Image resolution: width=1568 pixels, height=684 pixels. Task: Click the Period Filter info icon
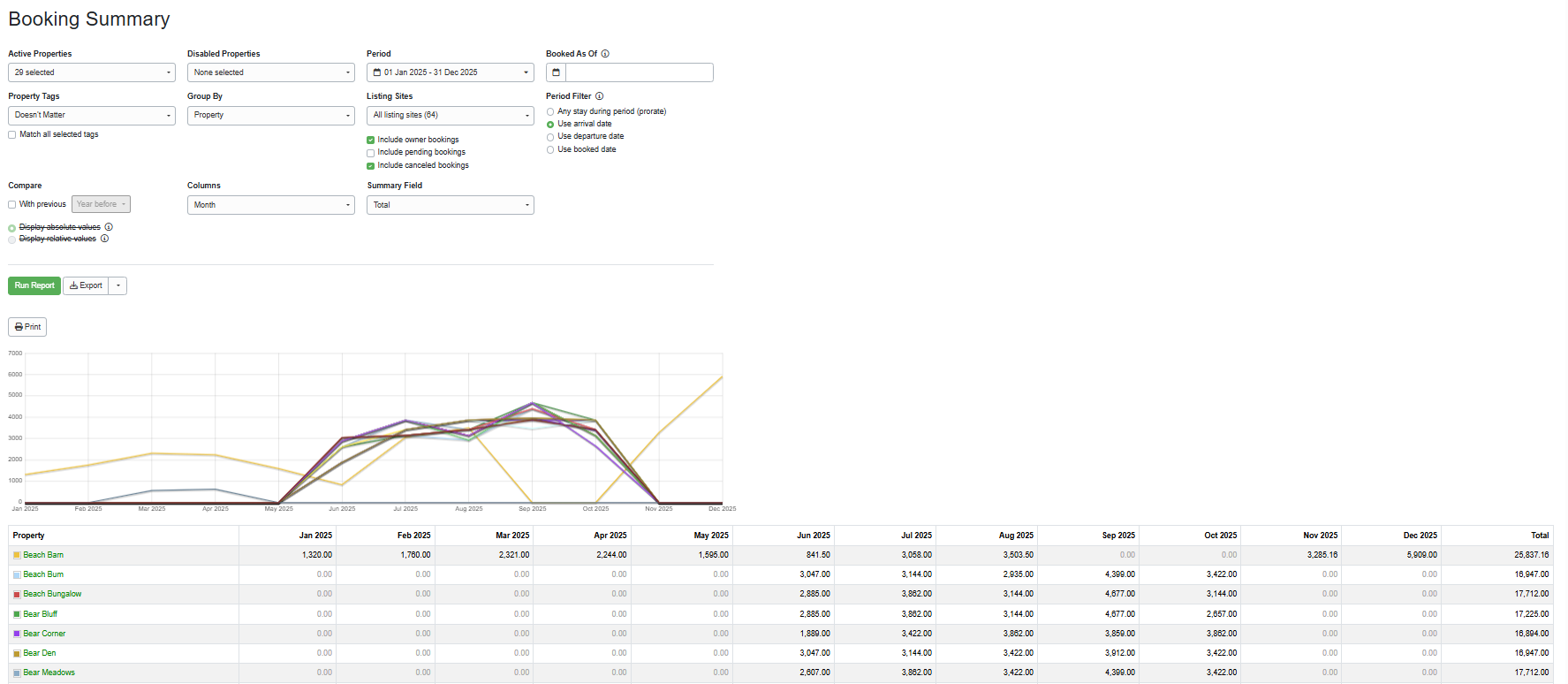(599, 96)
